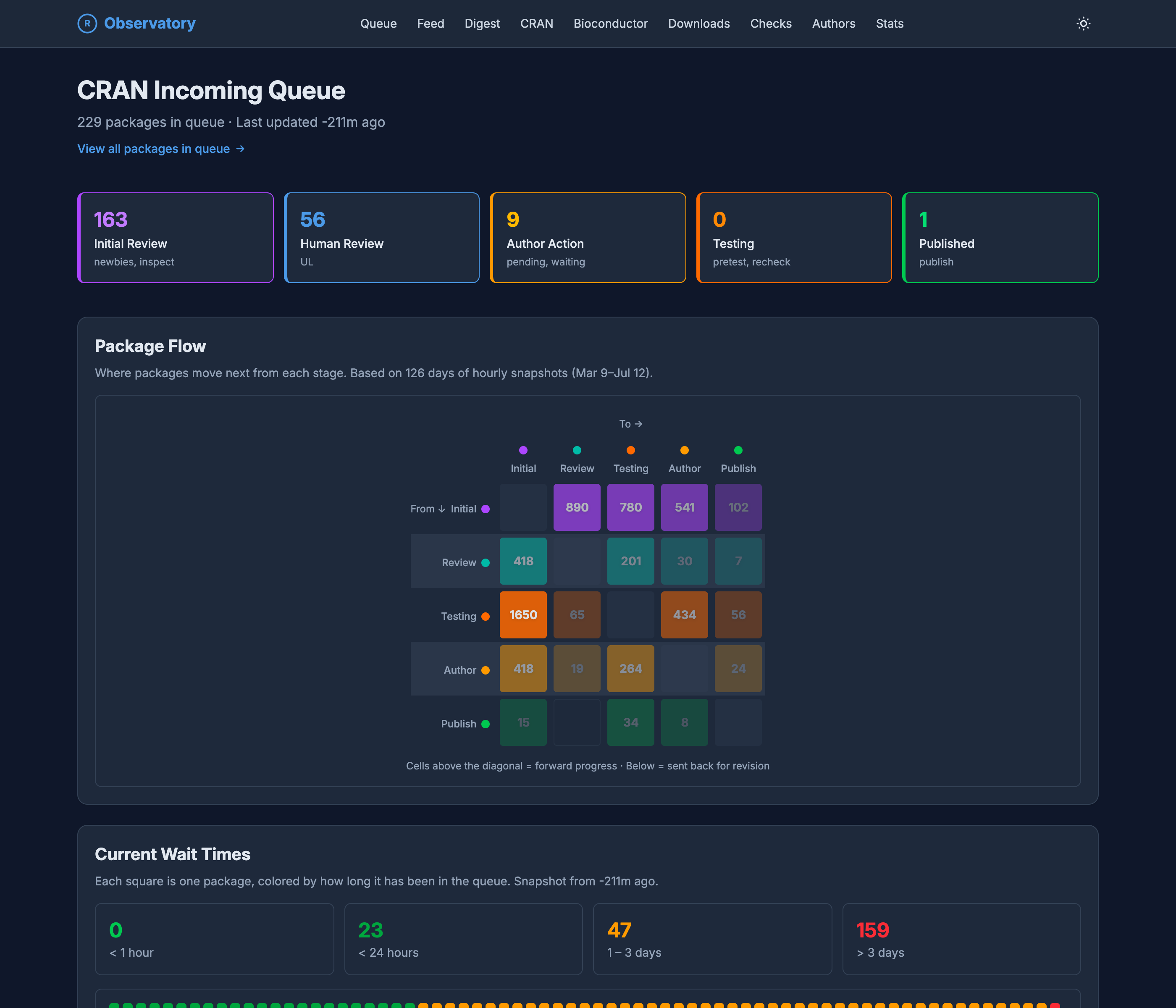
Task: Select the 9 Author Action card
Action: [588, 237]
